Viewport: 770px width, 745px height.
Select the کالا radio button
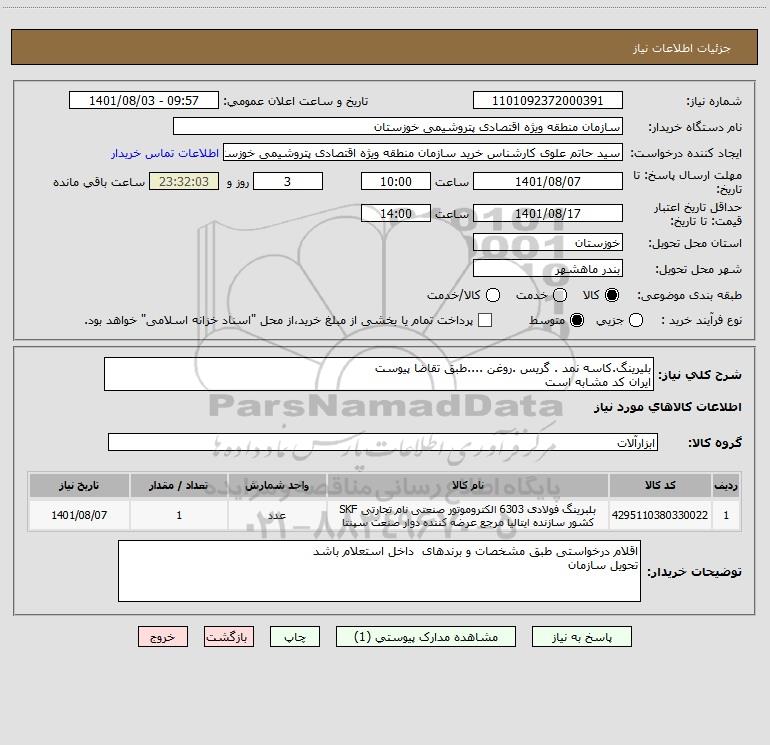612,295
